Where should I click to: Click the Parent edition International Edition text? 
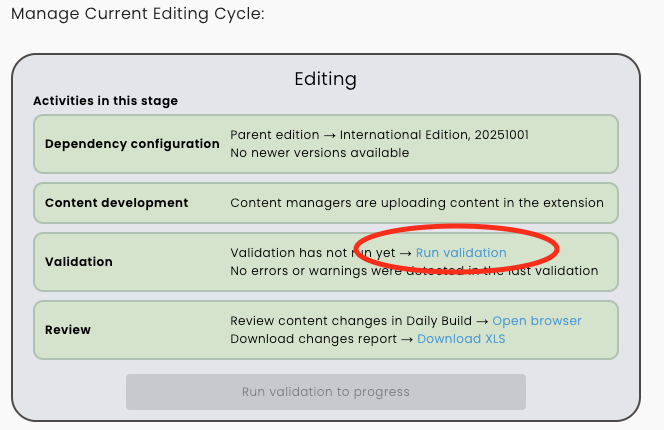(x=379, y=135)
